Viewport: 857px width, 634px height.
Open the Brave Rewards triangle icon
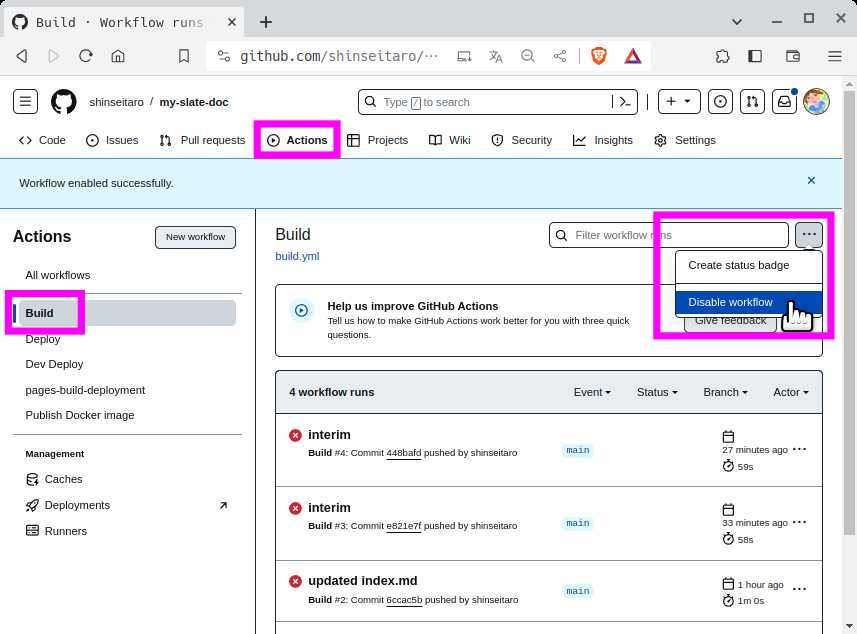[632, 56]
